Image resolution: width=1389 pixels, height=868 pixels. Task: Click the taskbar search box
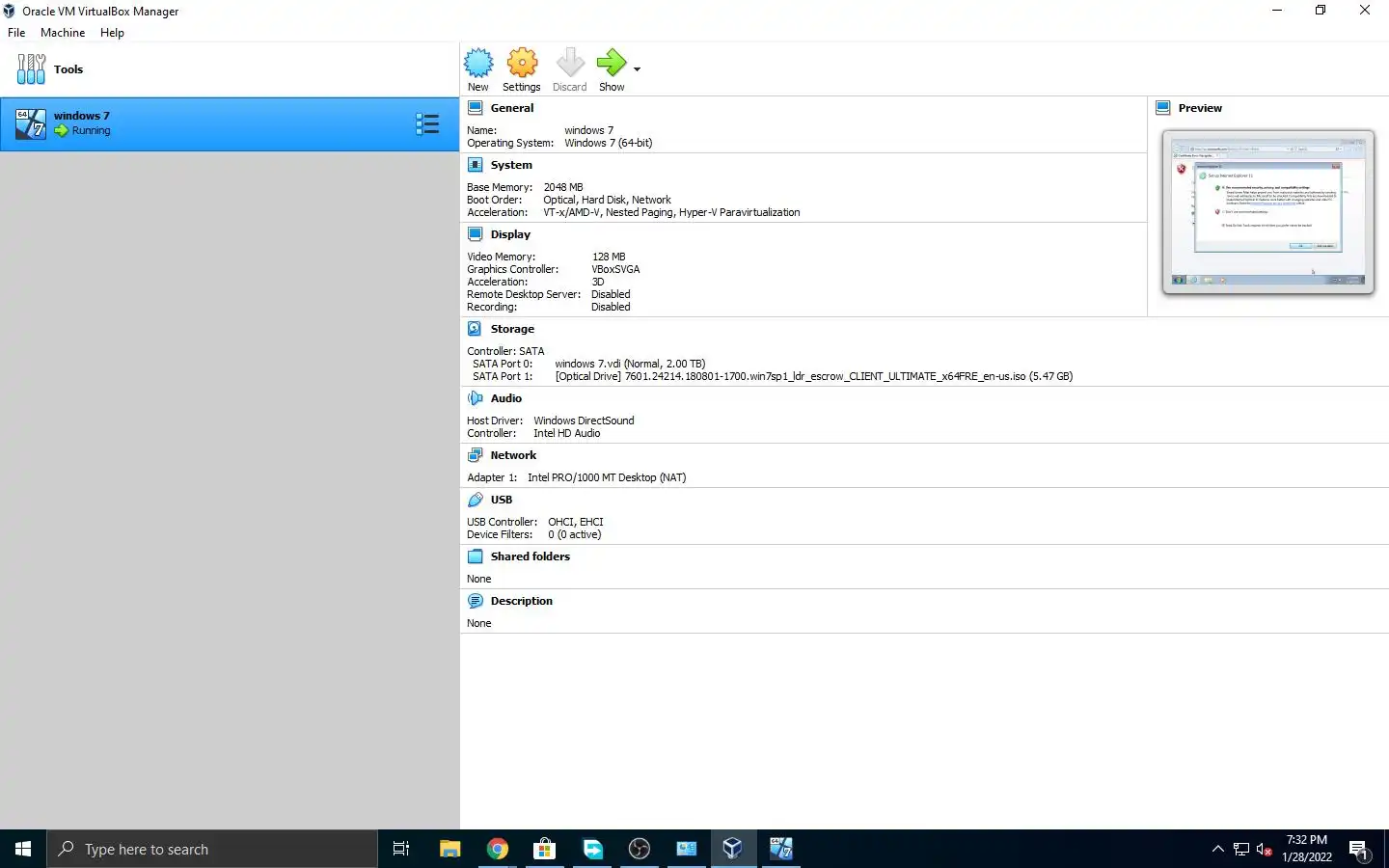click(212, 849)
